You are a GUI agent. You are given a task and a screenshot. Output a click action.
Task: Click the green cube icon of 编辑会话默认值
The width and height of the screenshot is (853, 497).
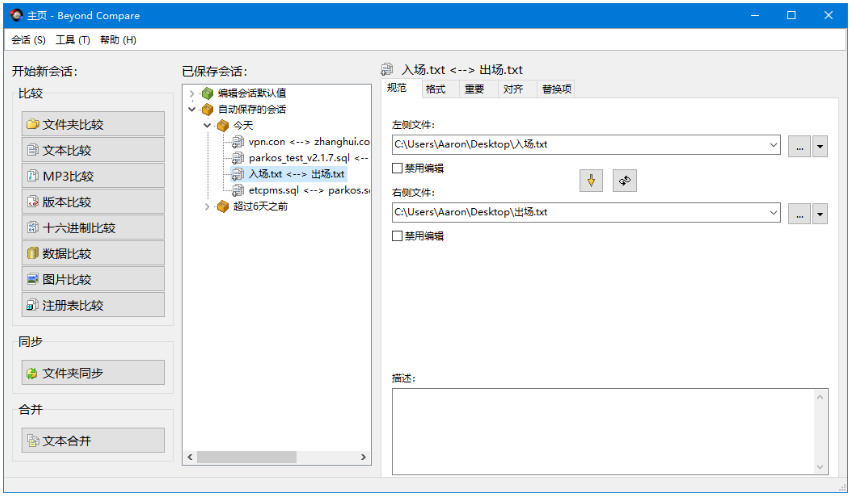pyautogui.click(x=207, y=93)
